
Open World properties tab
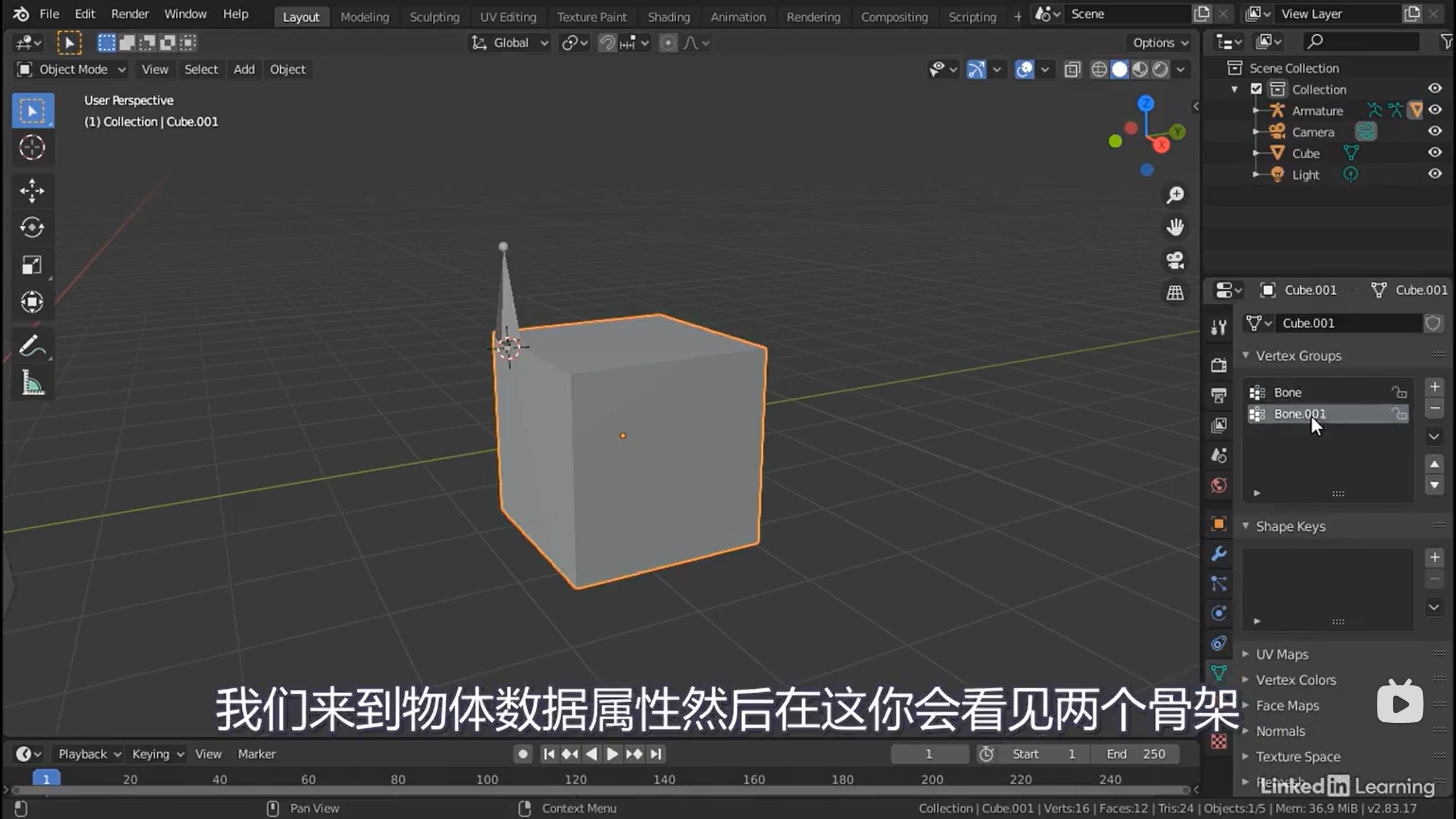tap(1218, 485)
